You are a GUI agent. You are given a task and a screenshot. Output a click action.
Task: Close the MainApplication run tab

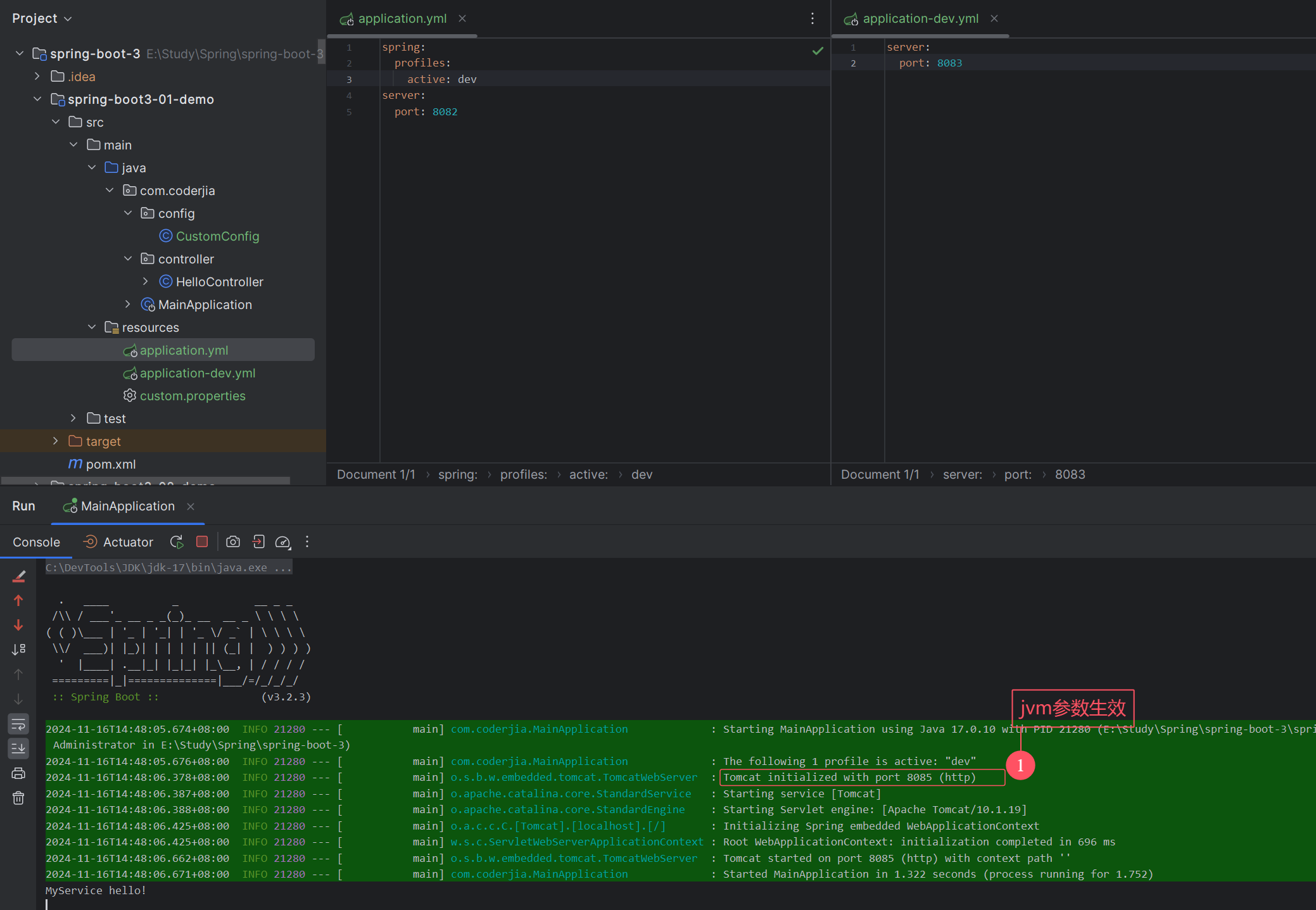point(191,506)
